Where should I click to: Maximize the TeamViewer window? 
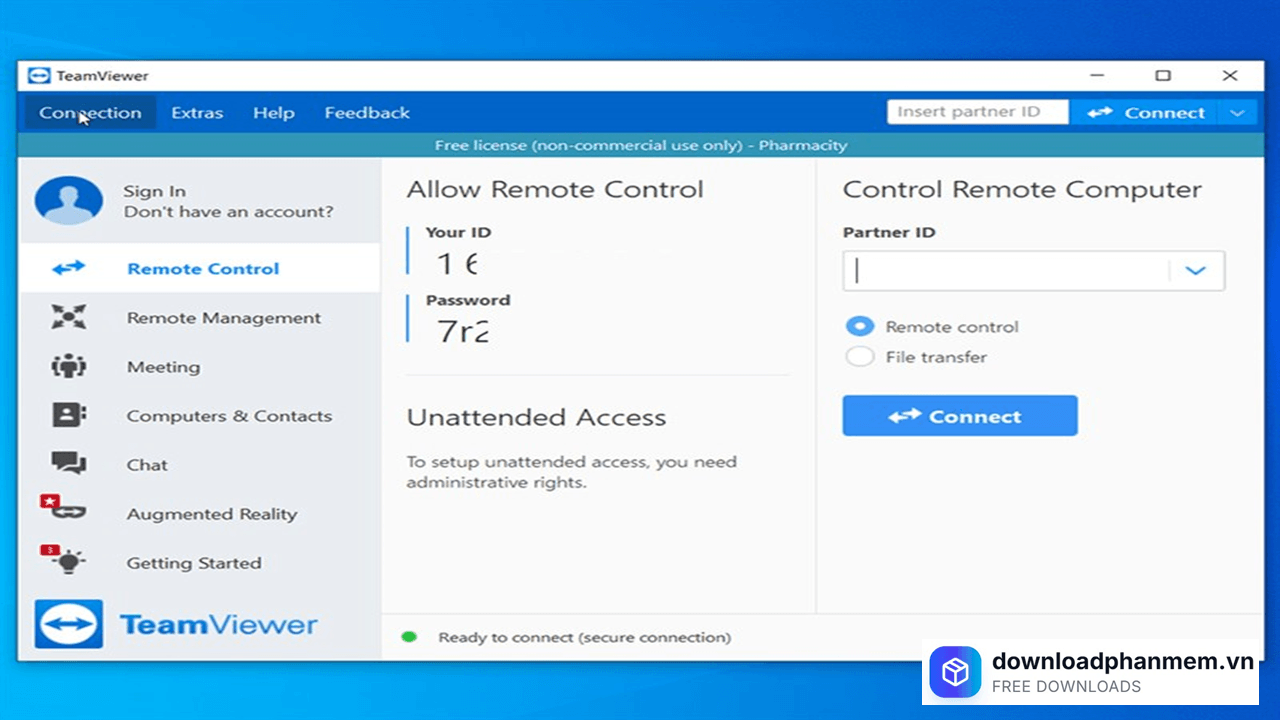click(1163, 76)
